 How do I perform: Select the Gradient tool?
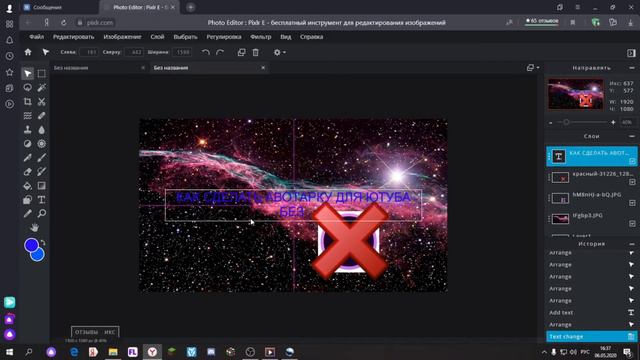coord(42,186)
